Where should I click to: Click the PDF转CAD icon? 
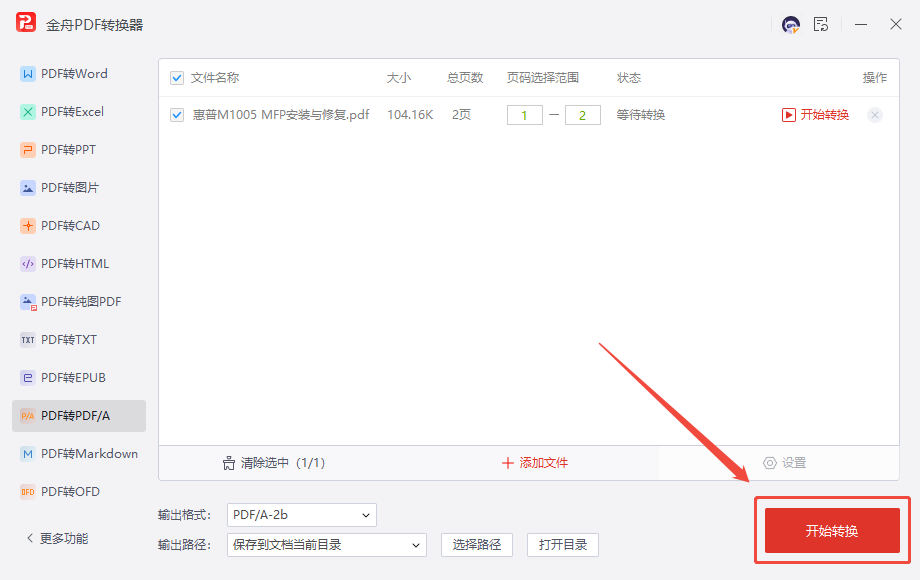point(28,226)
